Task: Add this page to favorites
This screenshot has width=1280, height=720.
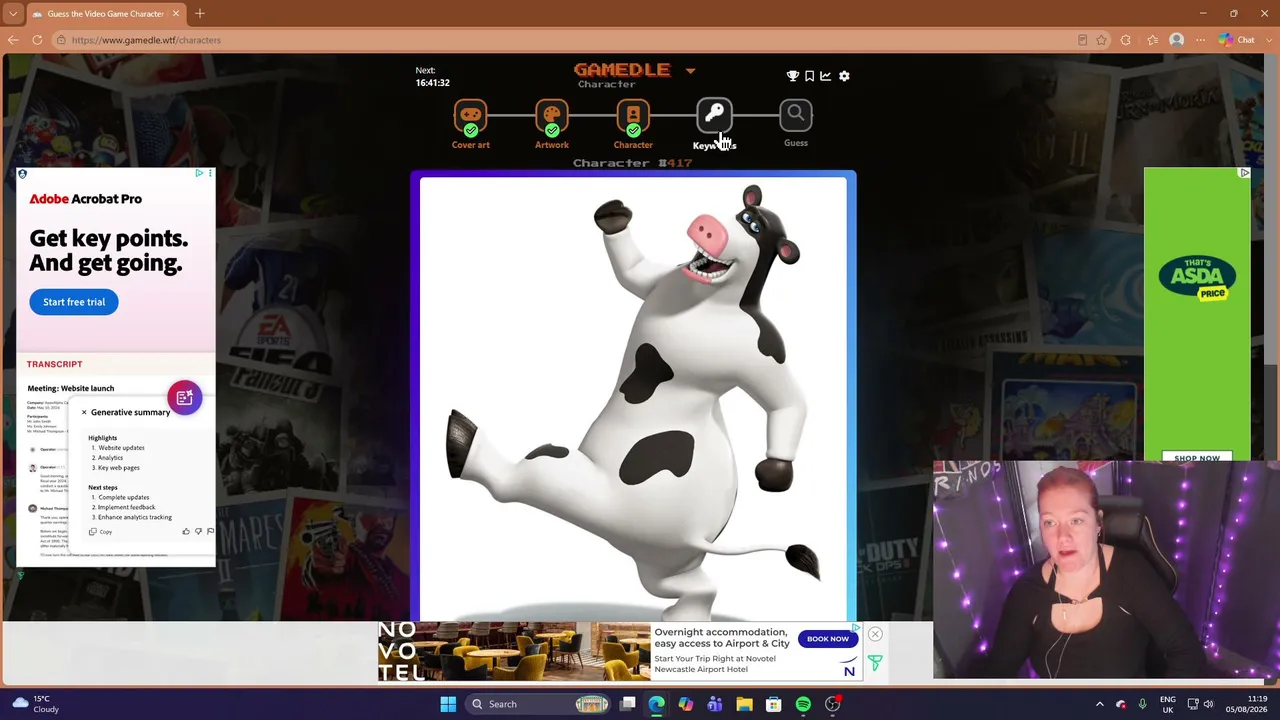Action: pyautogui.click(x=1101, y=40)
